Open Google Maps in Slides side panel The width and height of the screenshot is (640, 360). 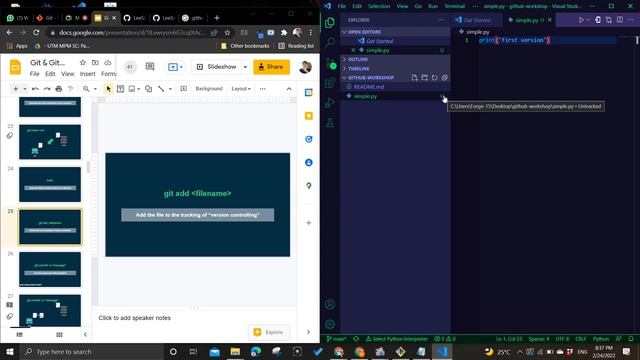coord(309,186)
